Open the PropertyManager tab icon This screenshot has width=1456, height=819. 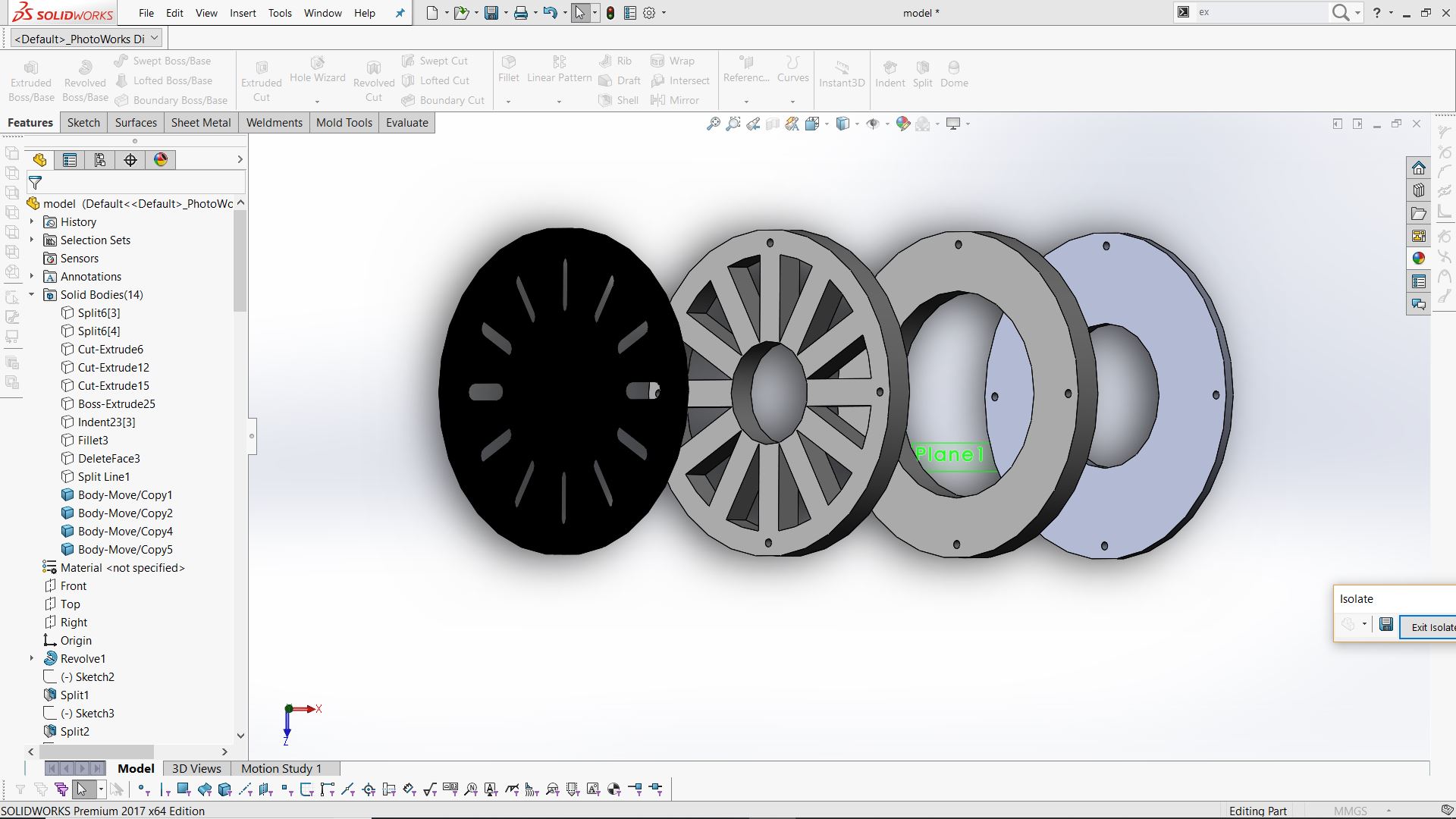[70, 160]
